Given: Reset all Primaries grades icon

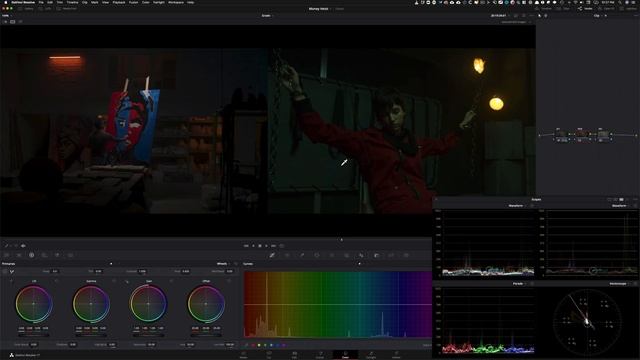Looking at the screenshot, I should (236, 264).
